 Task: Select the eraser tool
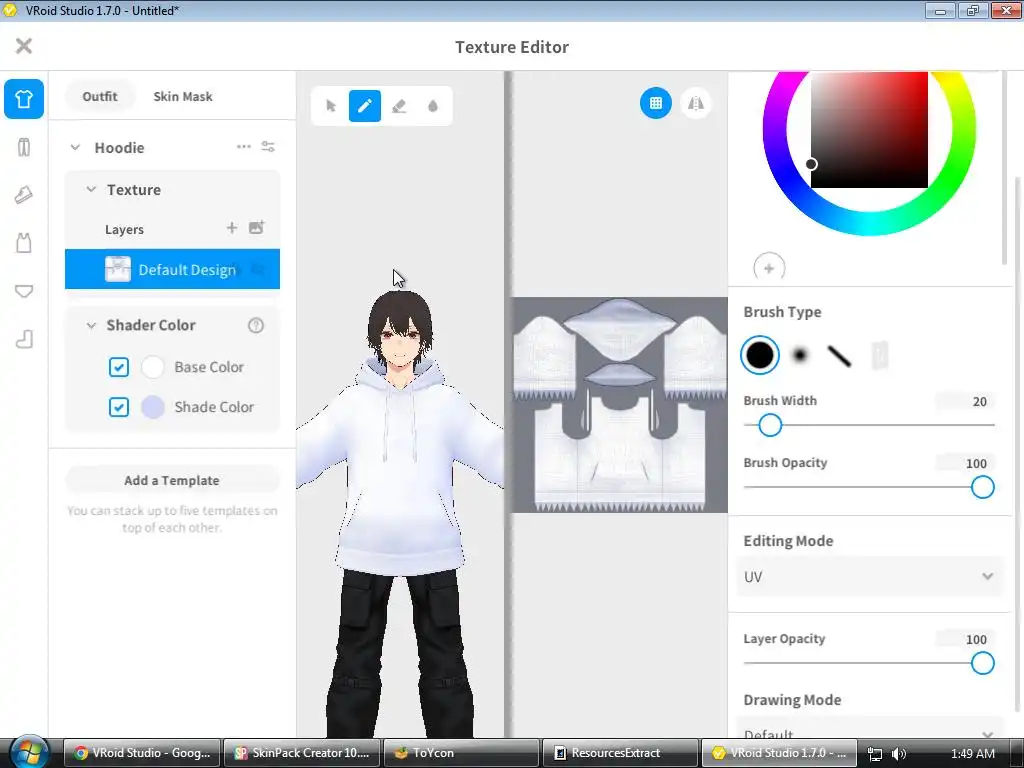click(x=399, y=106)
